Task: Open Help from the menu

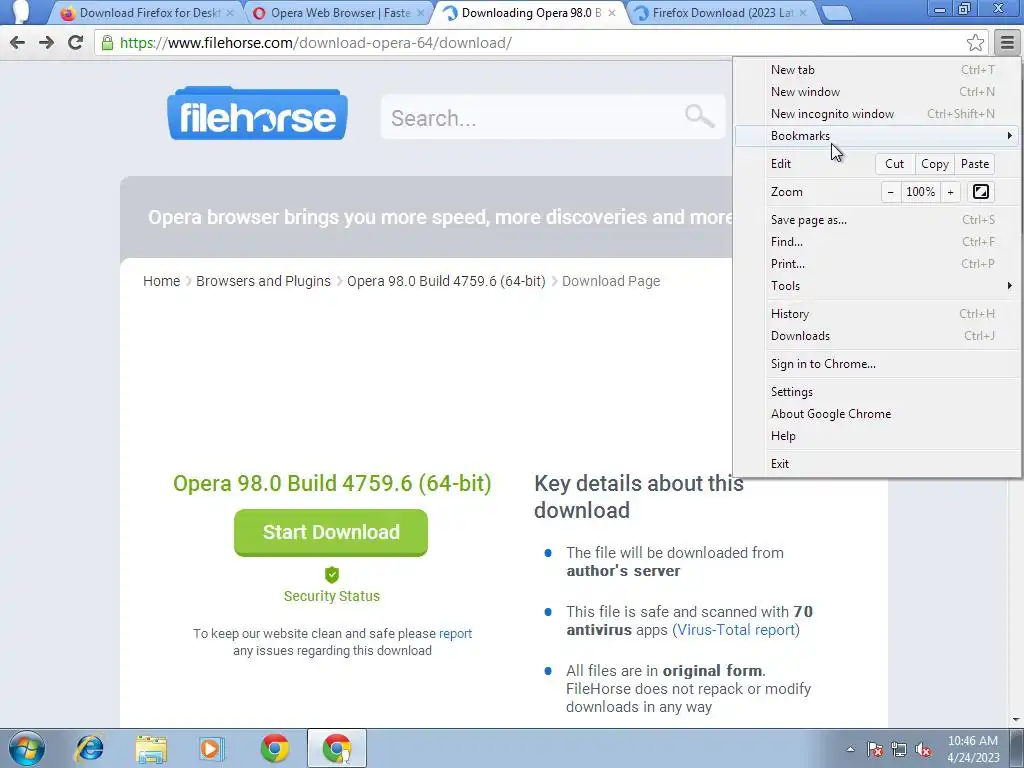Action: click(x=876, y=436)
